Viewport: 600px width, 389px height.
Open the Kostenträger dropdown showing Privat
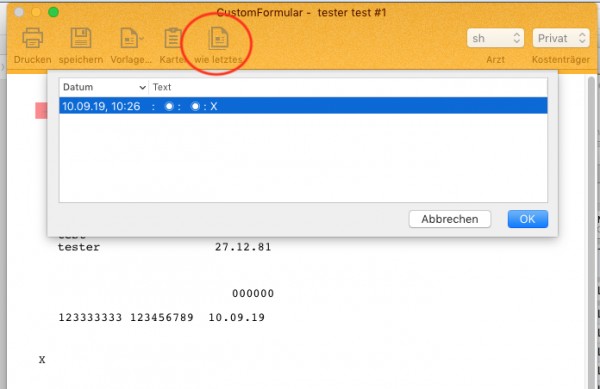click(561, 38)
